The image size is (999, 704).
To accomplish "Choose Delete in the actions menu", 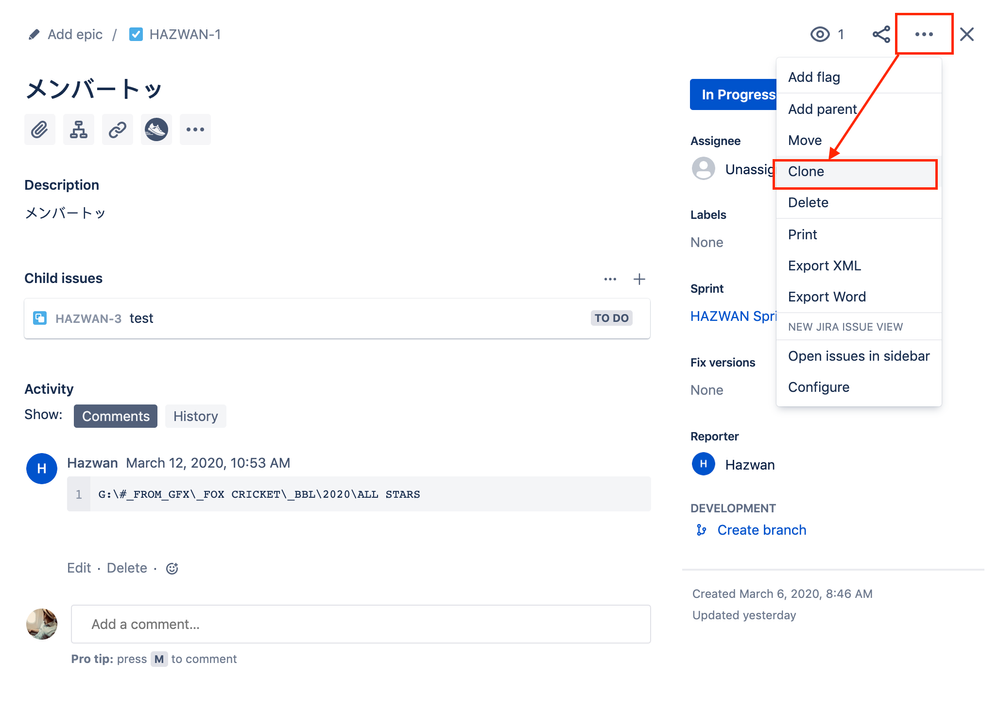I will [858, 203].
